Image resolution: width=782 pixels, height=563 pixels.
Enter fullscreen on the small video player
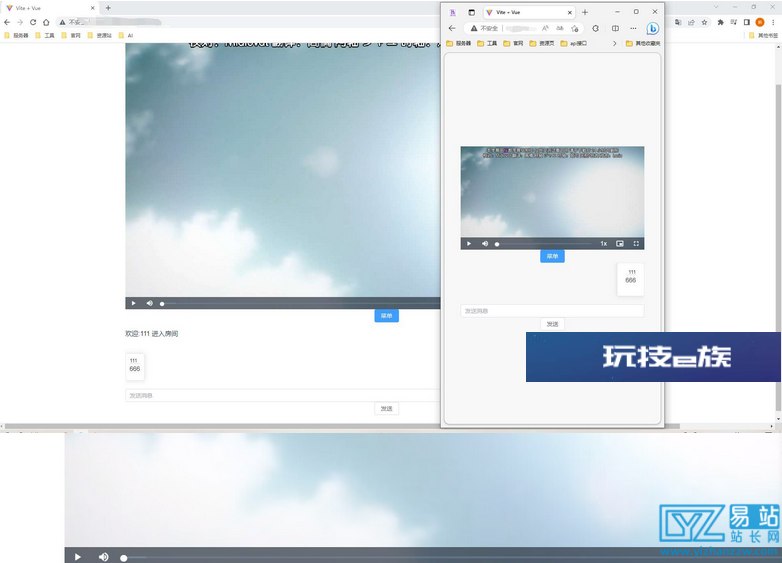click(x=636, y=243)
